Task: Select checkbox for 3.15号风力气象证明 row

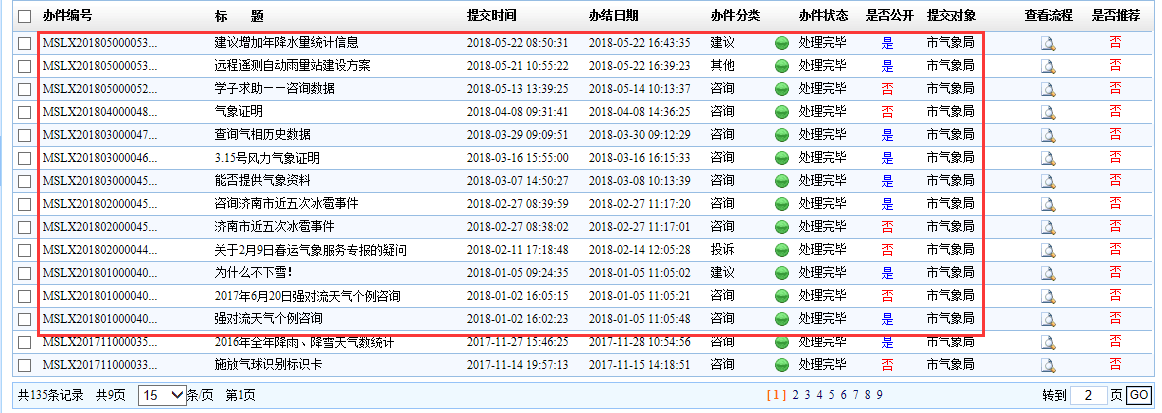Action: [x=24, y=158]
